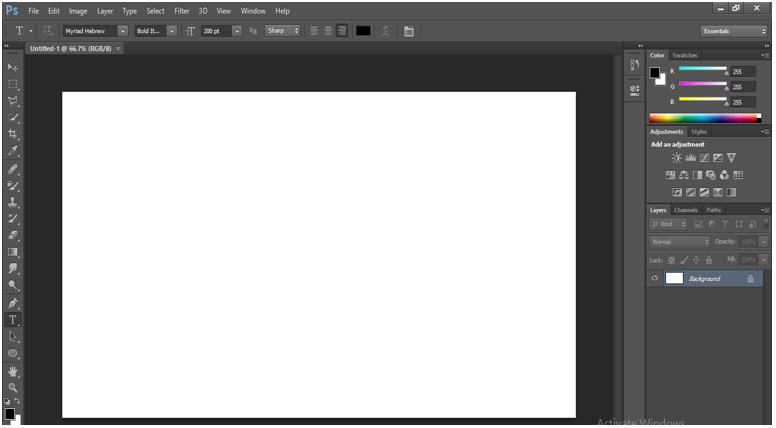Open the layer Opacity dropdown arrow

click(764, 242)
